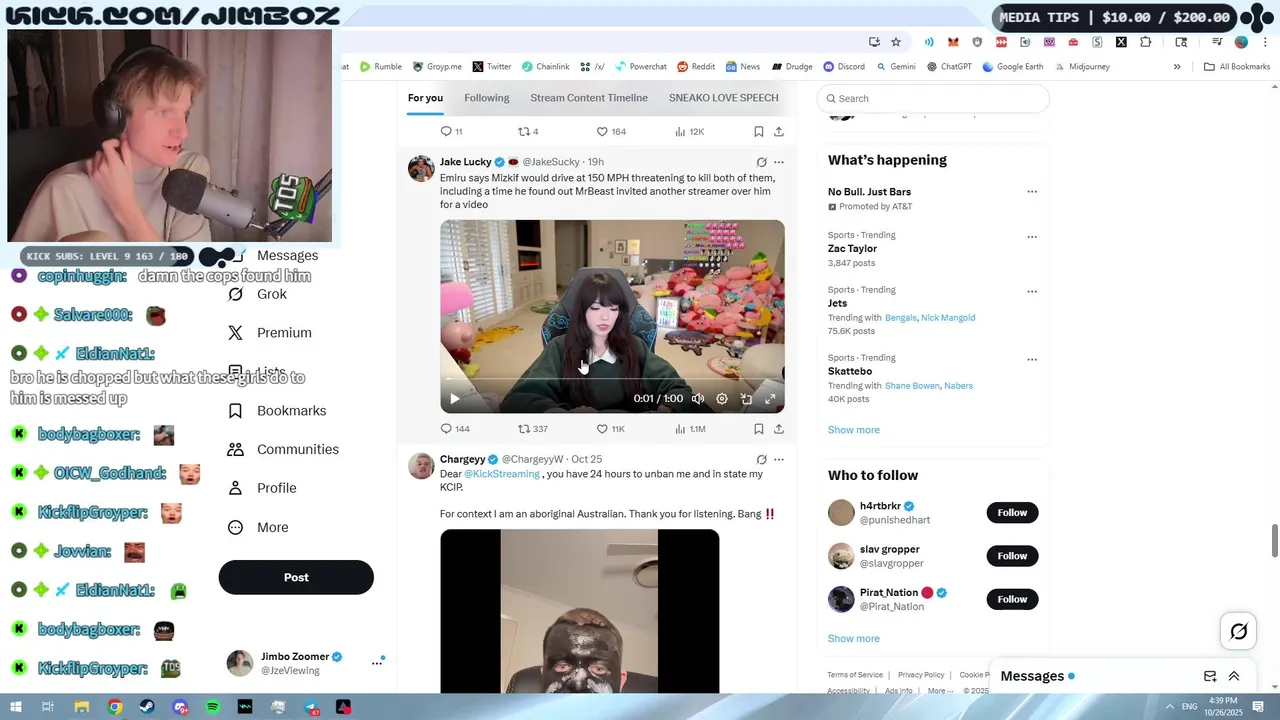Reply to Jake Lucky's Emiru post
The height and width of the screenshot is (720, 1280).
(x=455, y=429)
